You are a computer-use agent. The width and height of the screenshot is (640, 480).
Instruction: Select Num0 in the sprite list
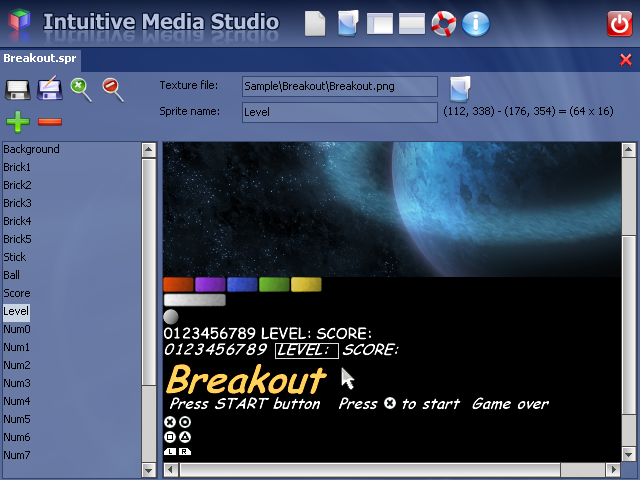(x=17, y=329)
